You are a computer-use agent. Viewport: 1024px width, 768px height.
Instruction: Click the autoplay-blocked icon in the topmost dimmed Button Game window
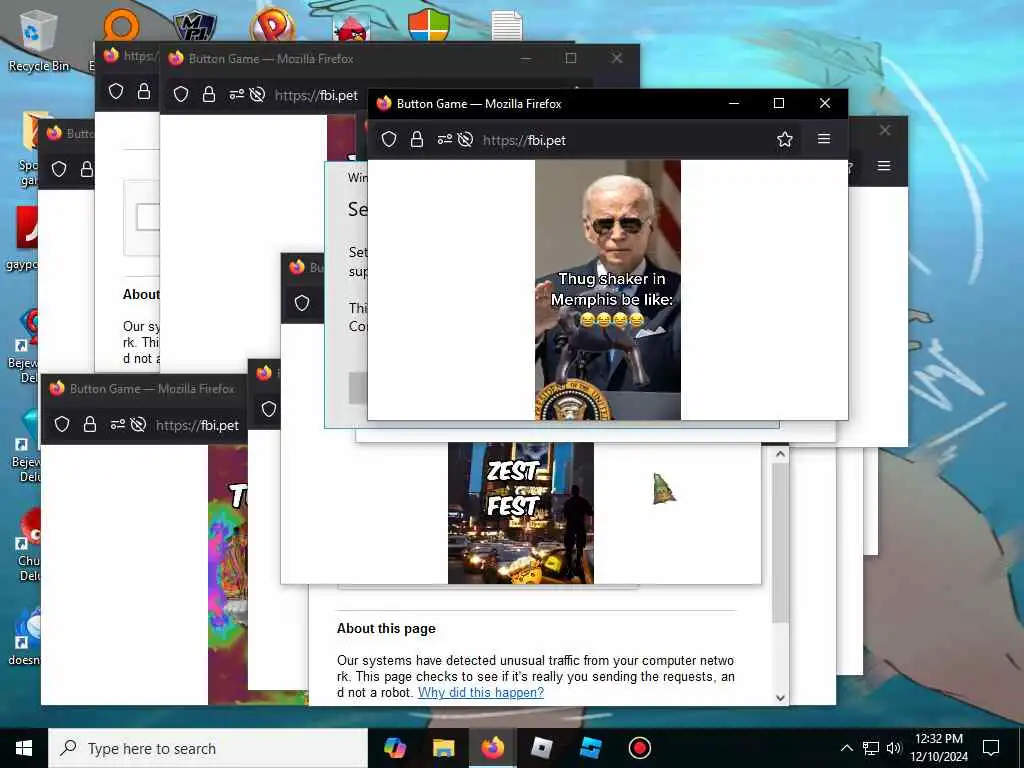[x=257, y=95]
